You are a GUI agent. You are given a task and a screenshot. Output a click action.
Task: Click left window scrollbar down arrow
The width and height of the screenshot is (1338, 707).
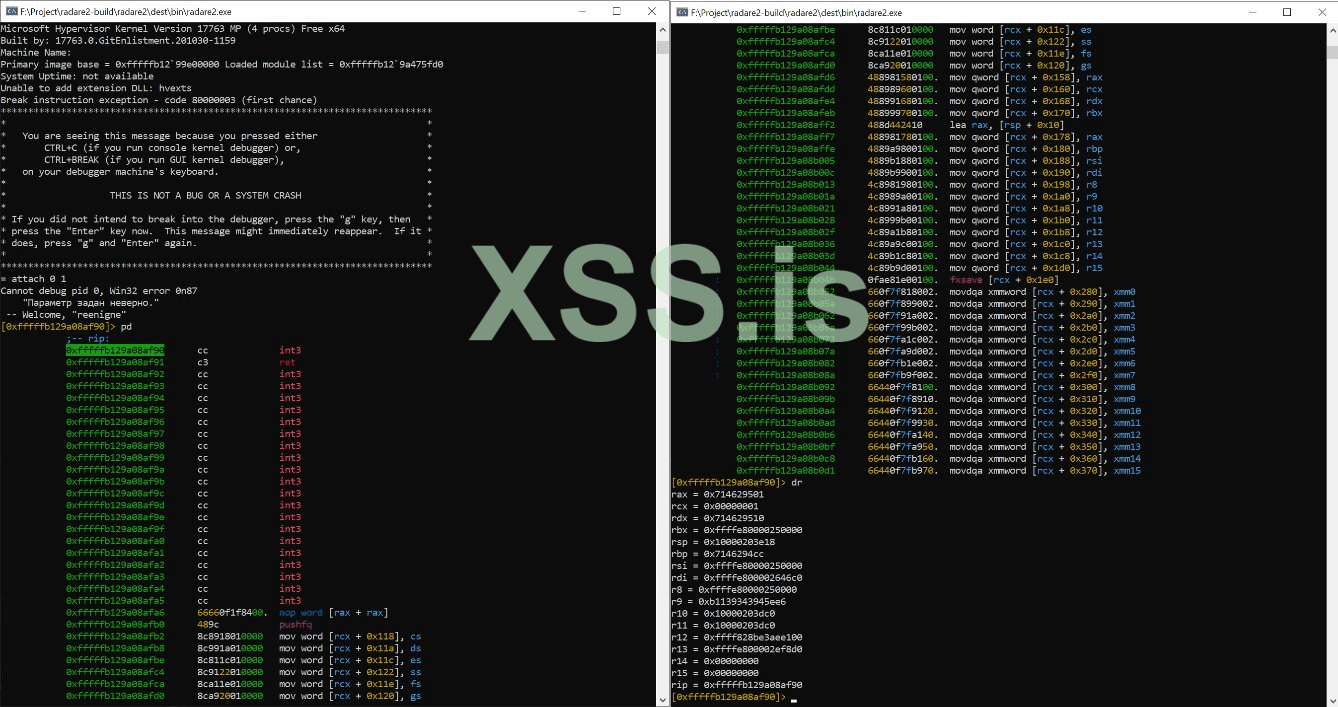(661, 698)
